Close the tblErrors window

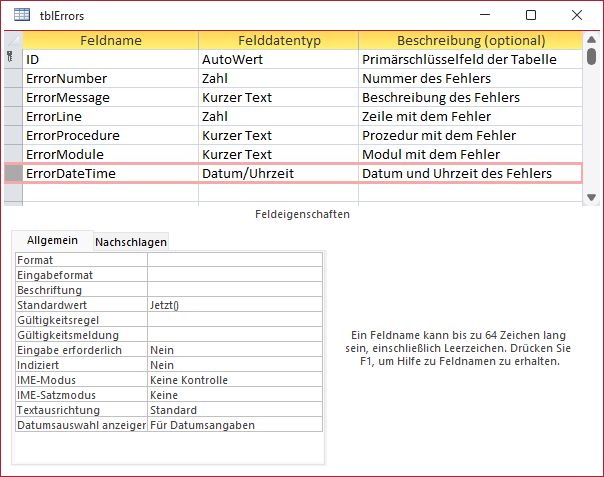coord(577,15)
